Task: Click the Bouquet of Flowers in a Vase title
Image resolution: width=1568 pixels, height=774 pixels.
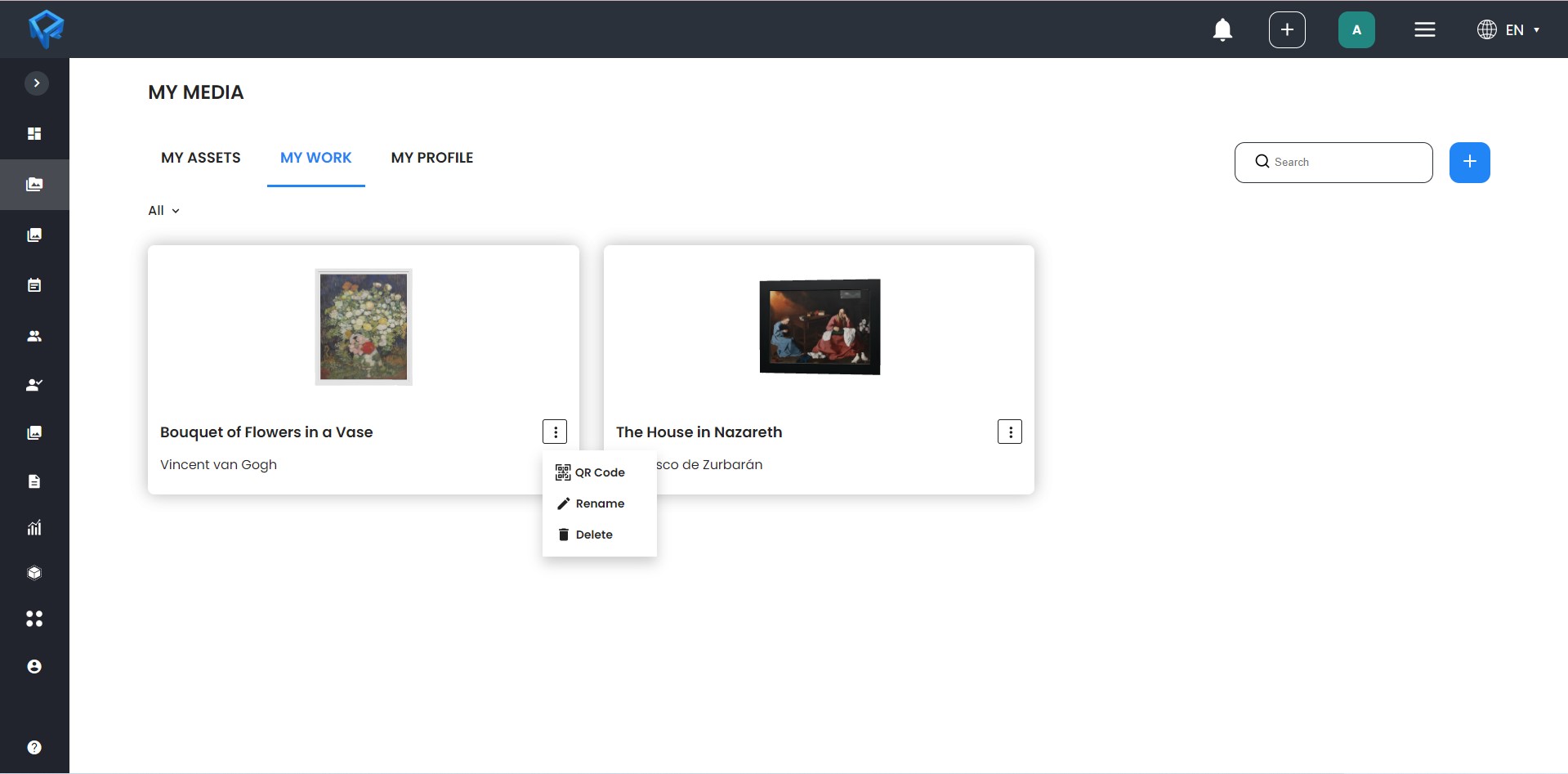Action: (266, 432)
